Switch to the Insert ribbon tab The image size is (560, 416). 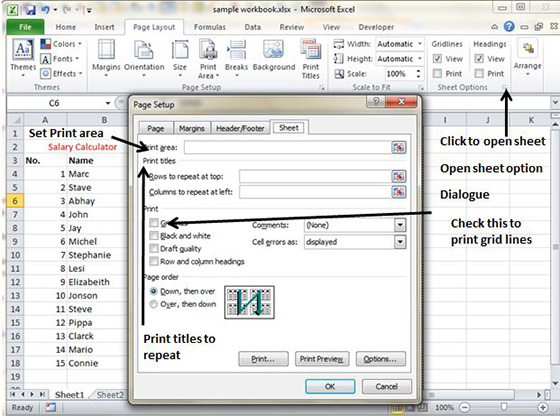click(104, 27)
